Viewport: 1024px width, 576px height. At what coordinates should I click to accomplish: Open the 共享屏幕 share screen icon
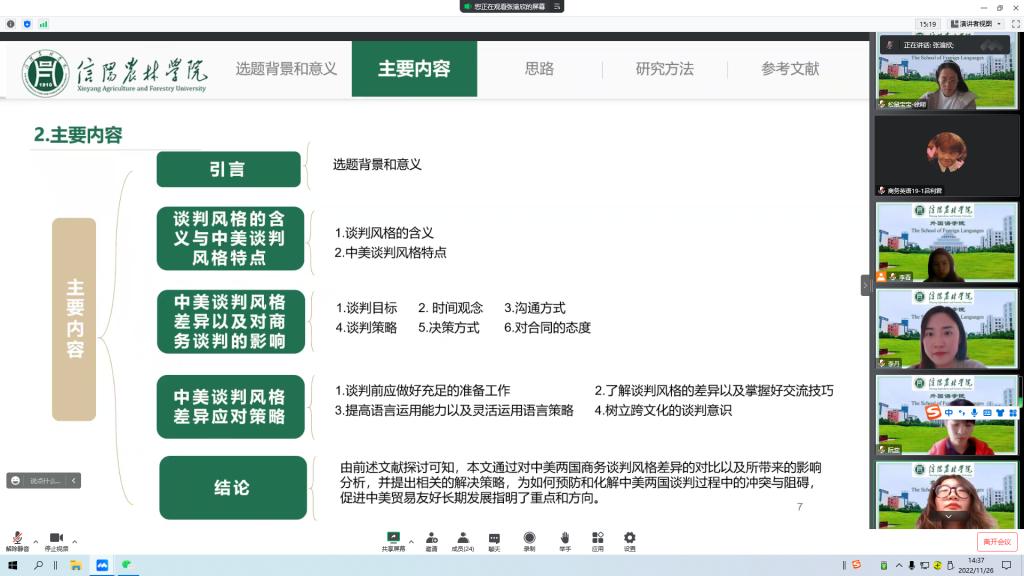coord(393,538)
